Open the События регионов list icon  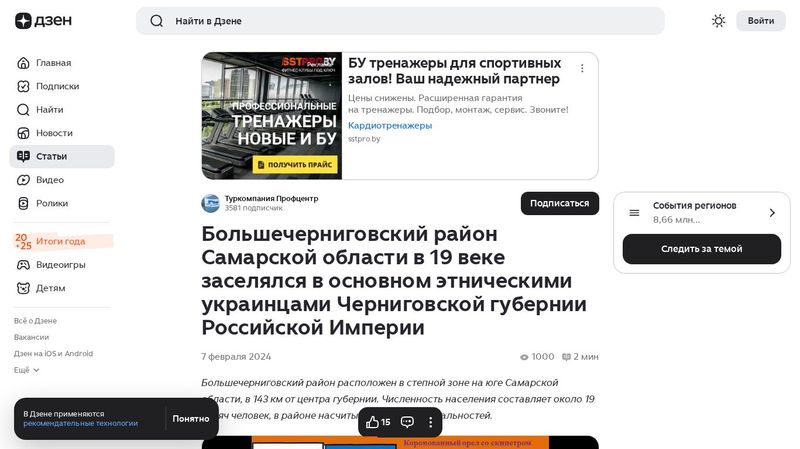point(634,213)
